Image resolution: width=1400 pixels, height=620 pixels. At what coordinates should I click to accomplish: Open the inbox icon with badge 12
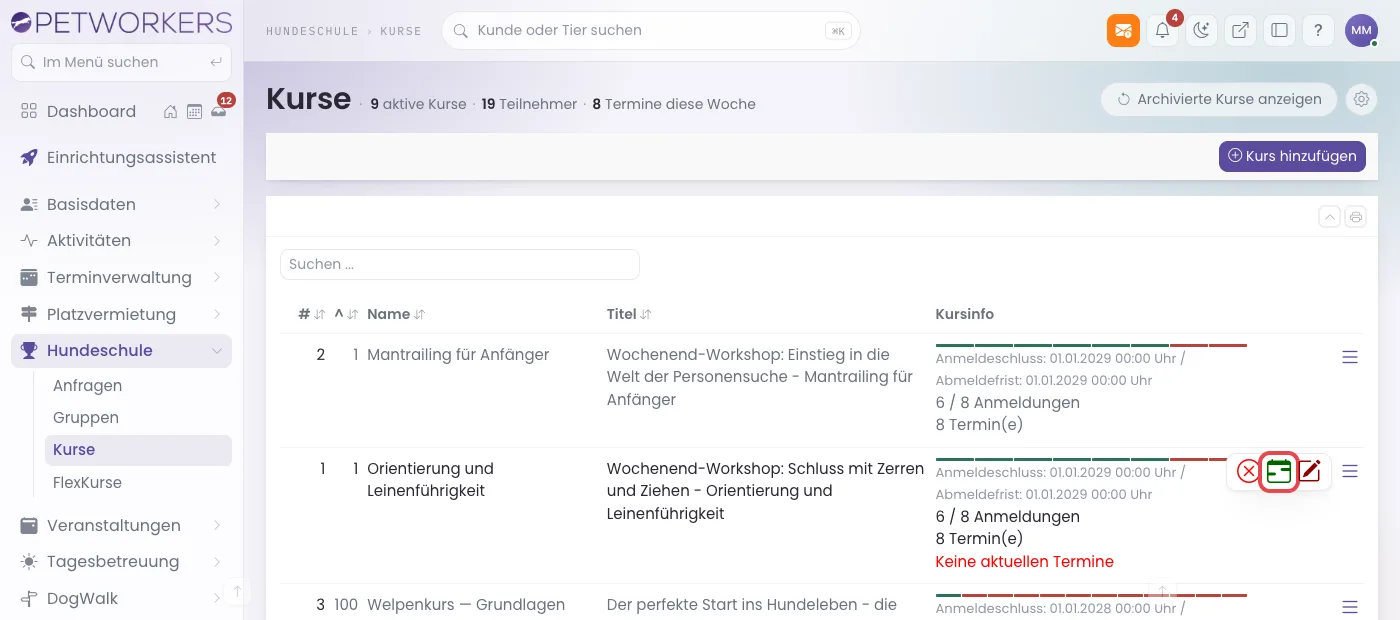click(x=218, y=111)
